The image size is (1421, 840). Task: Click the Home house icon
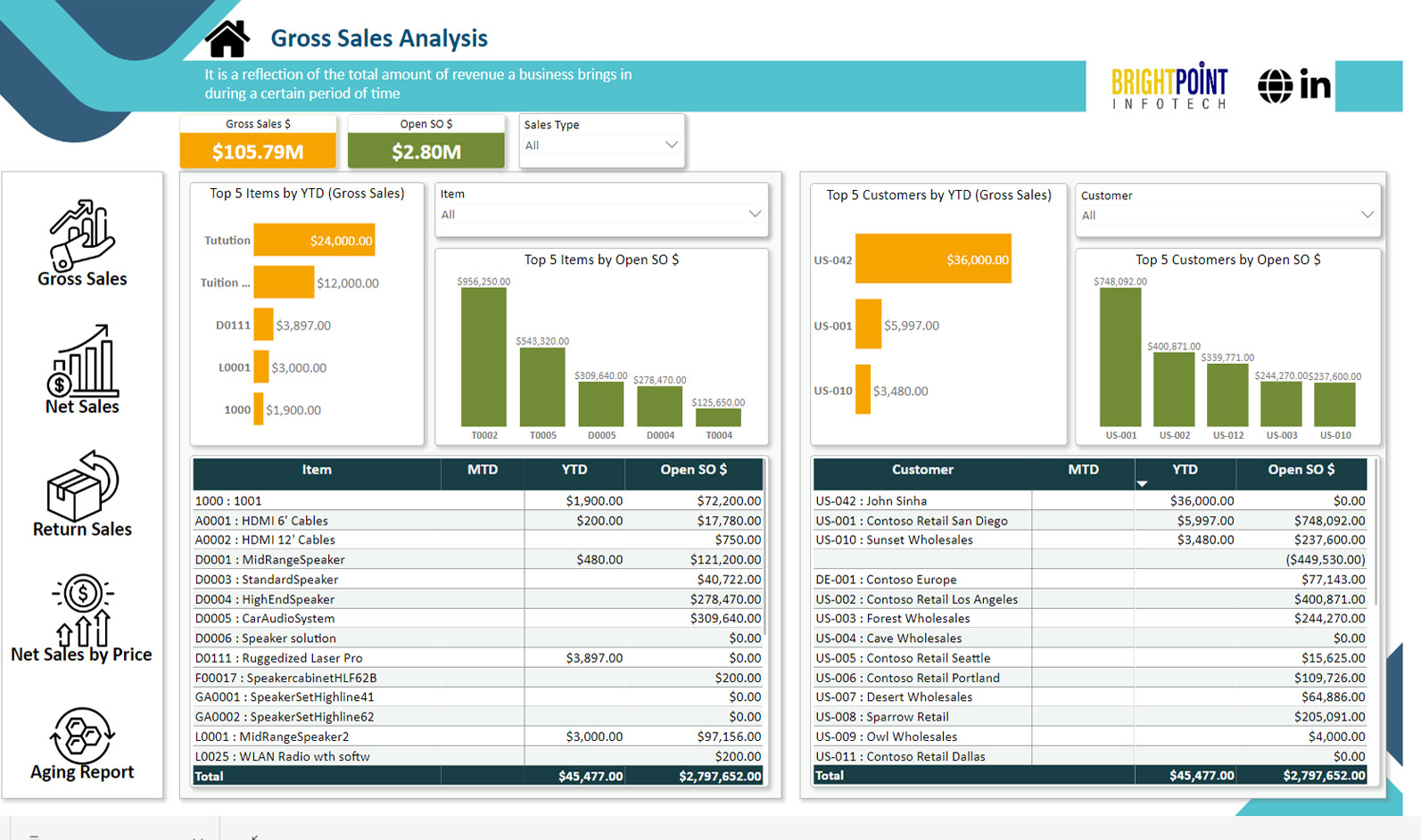coord(227,39)
